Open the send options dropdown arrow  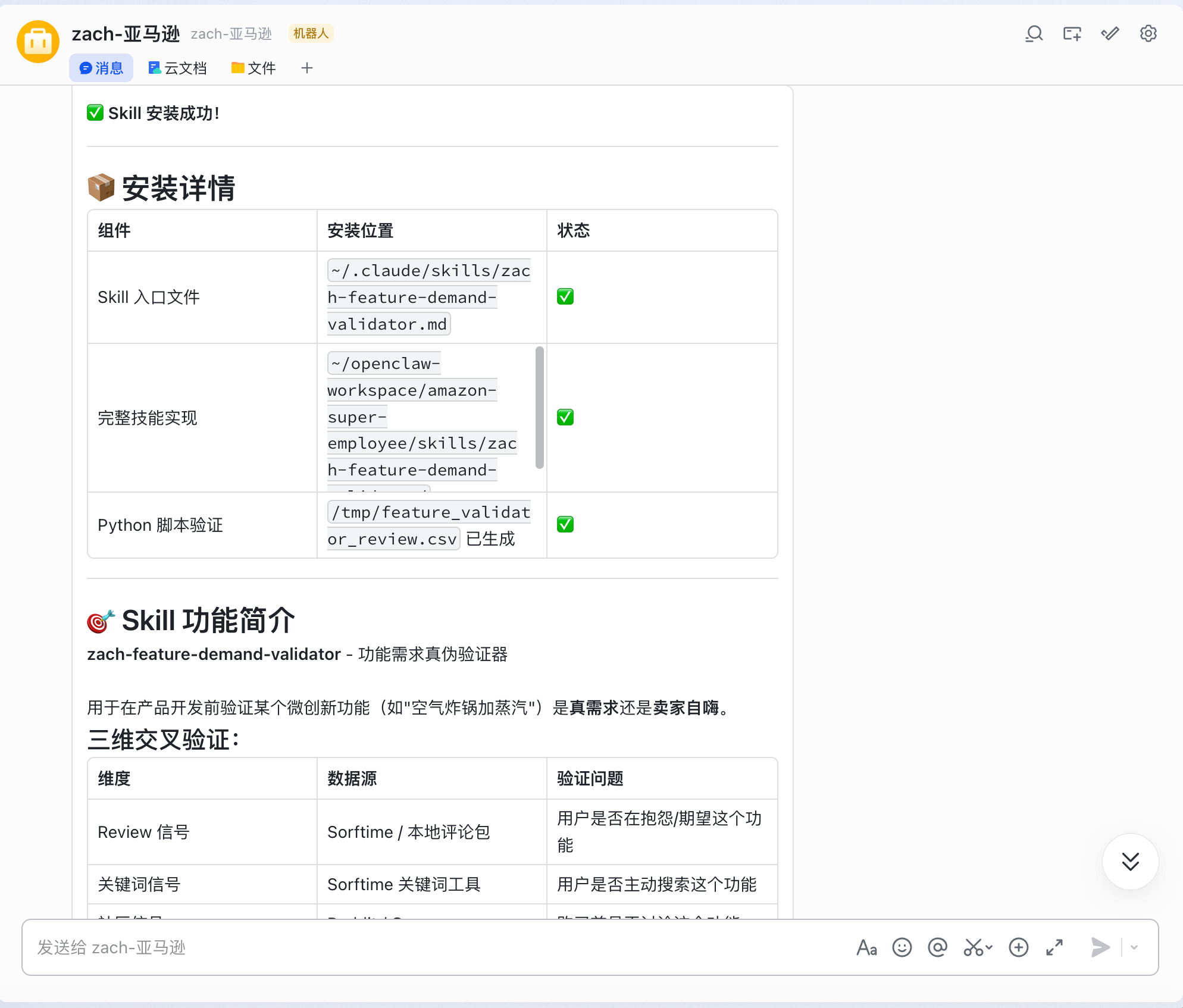[x=1134, y=947]
